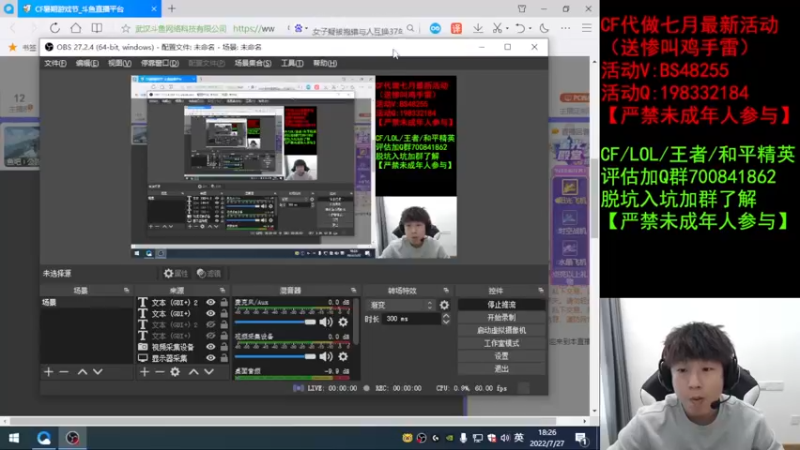Toggle visibility of 文本 (GDI+) 2 top row
The height and width of the screenshot is (450, 800).
(210, 303)
